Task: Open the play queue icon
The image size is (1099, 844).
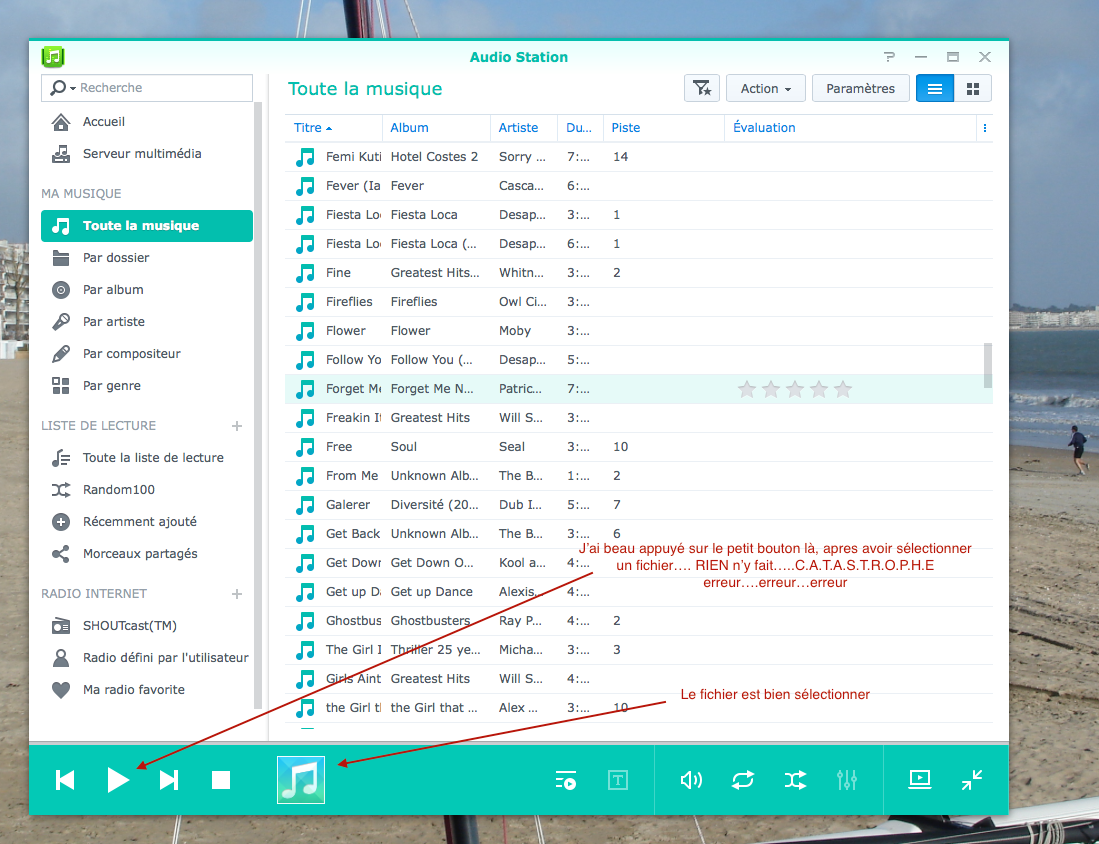Action: 566,780
